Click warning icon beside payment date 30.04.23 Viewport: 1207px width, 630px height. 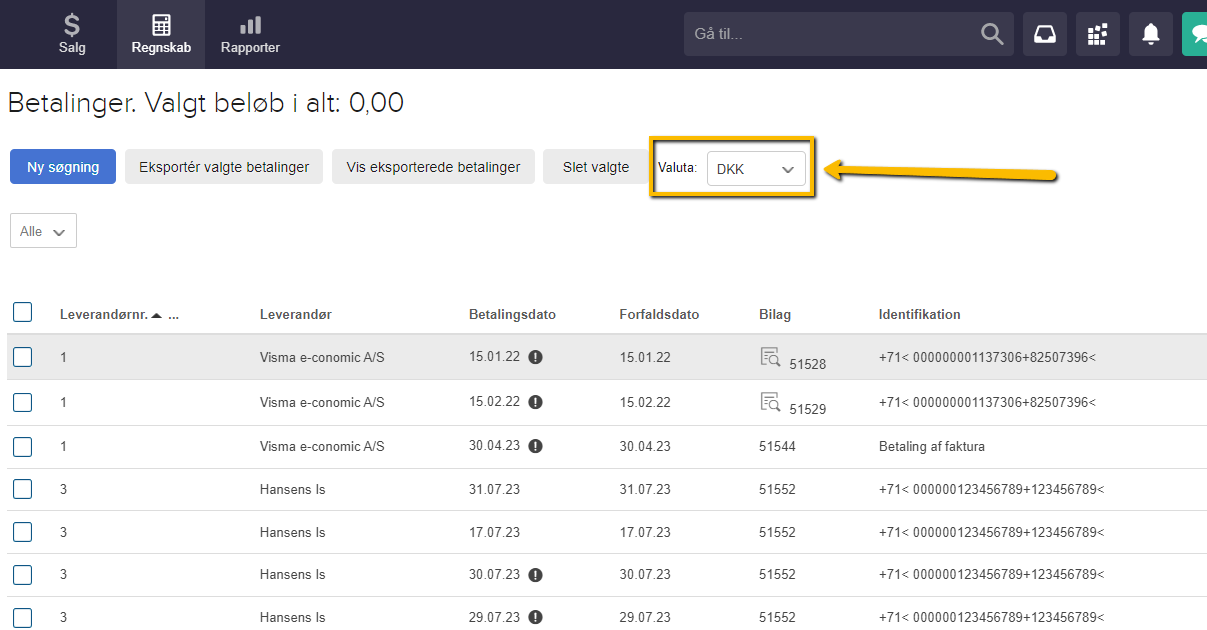(536, 446)
